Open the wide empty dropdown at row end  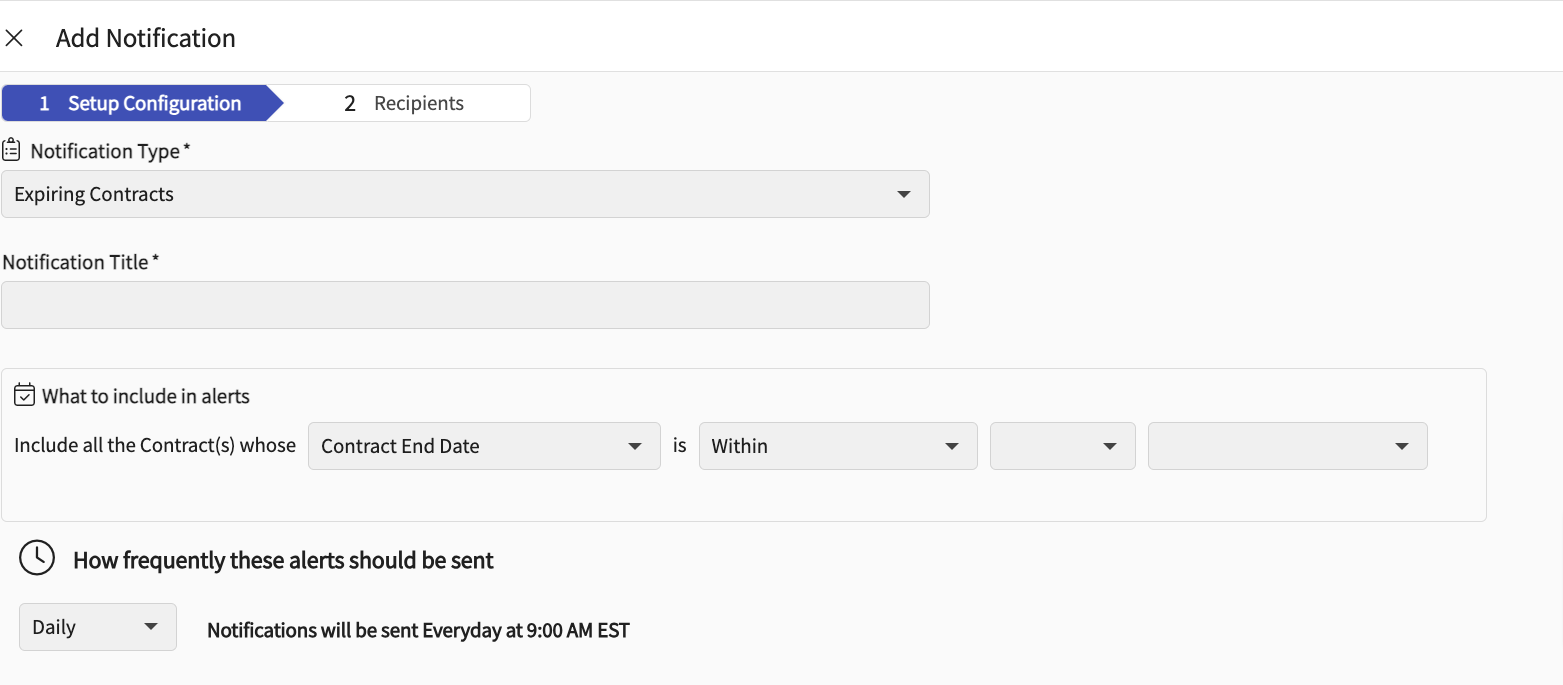(x=1287, y=446)
